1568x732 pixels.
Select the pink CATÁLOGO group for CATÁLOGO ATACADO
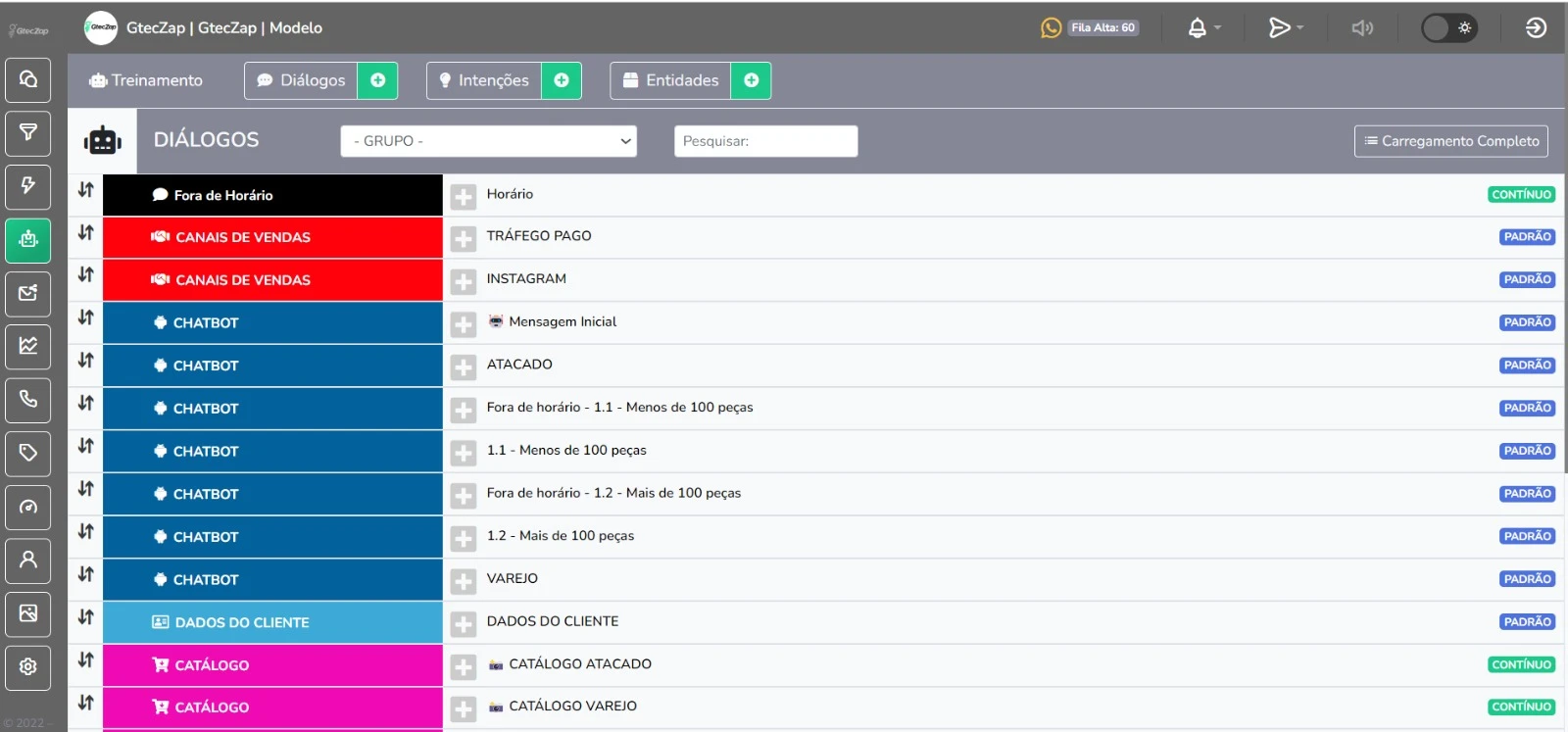272,665
